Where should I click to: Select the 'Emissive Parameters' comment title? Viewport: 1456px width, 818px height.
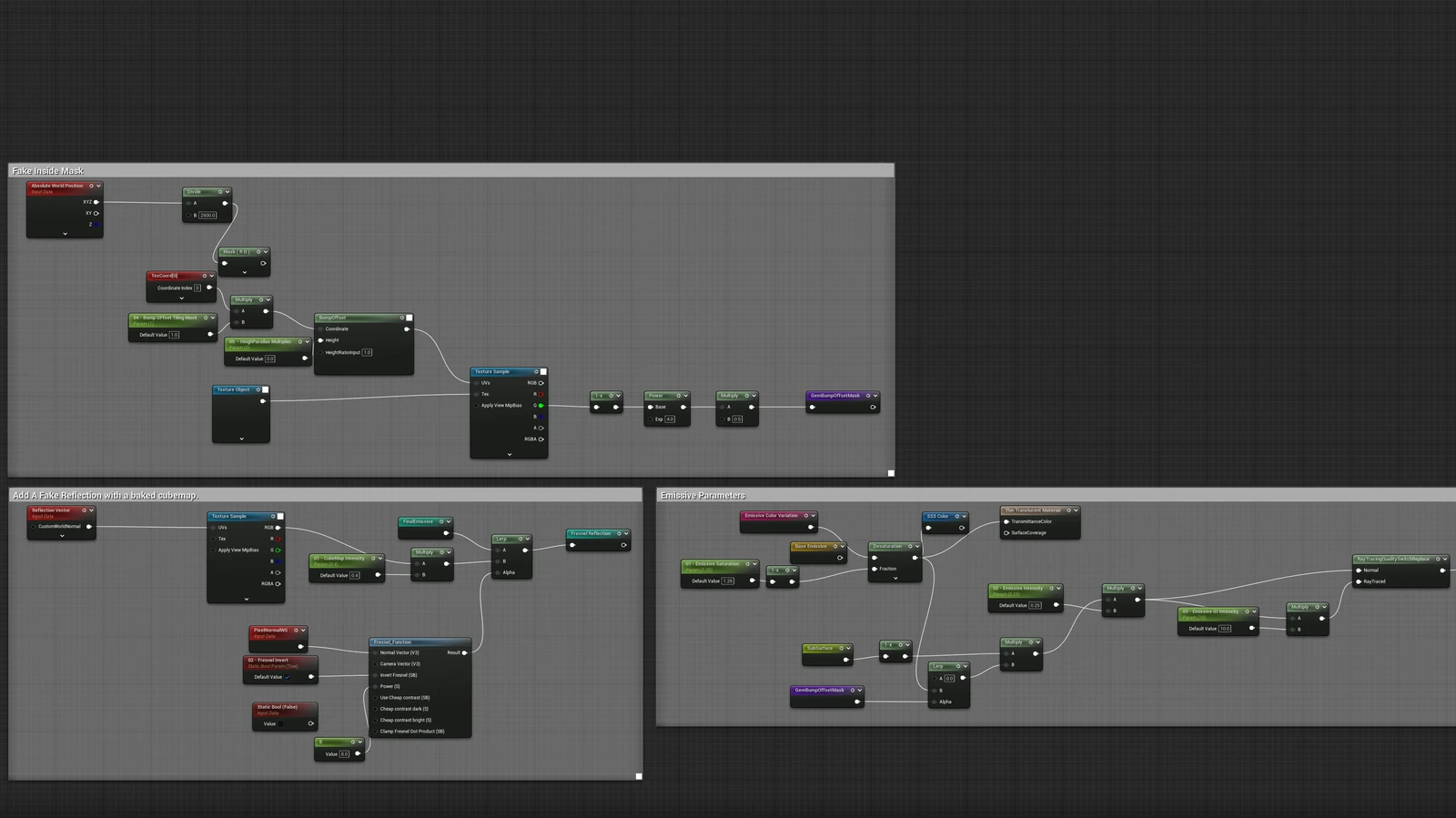pos(703,496)
